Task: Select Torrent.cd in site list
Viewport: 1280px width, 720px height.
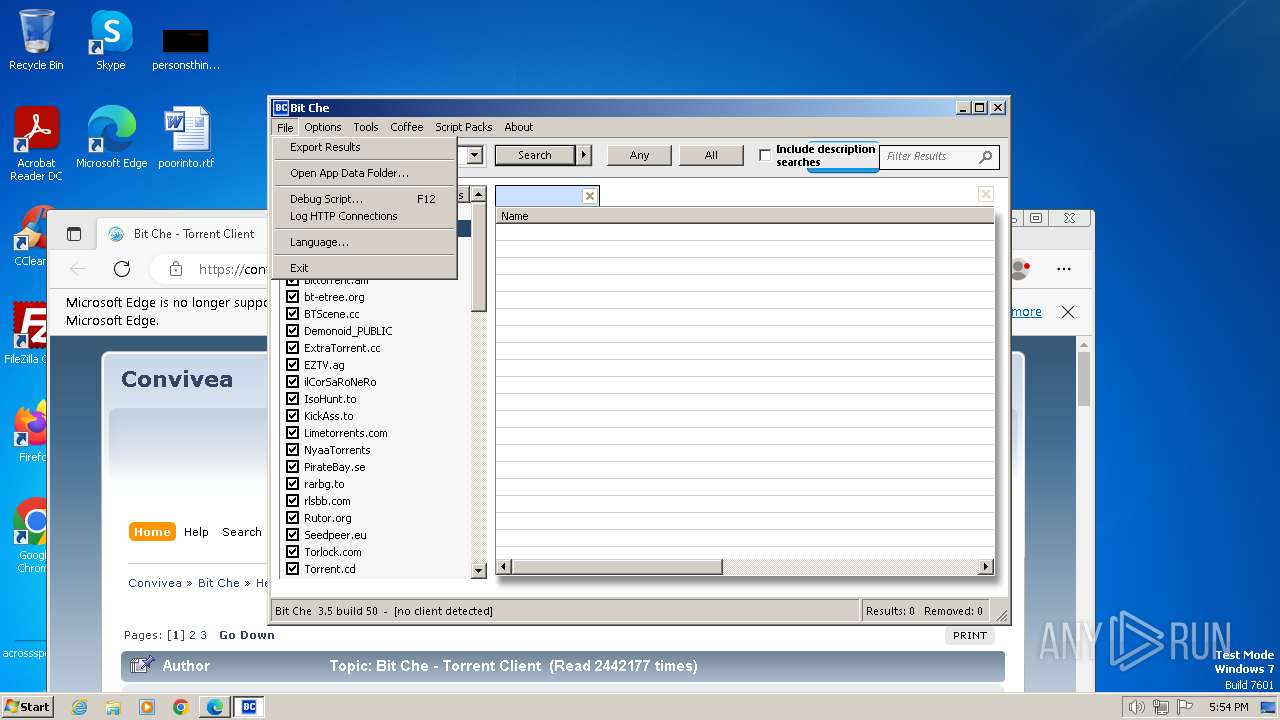Action: click(330, 569)
